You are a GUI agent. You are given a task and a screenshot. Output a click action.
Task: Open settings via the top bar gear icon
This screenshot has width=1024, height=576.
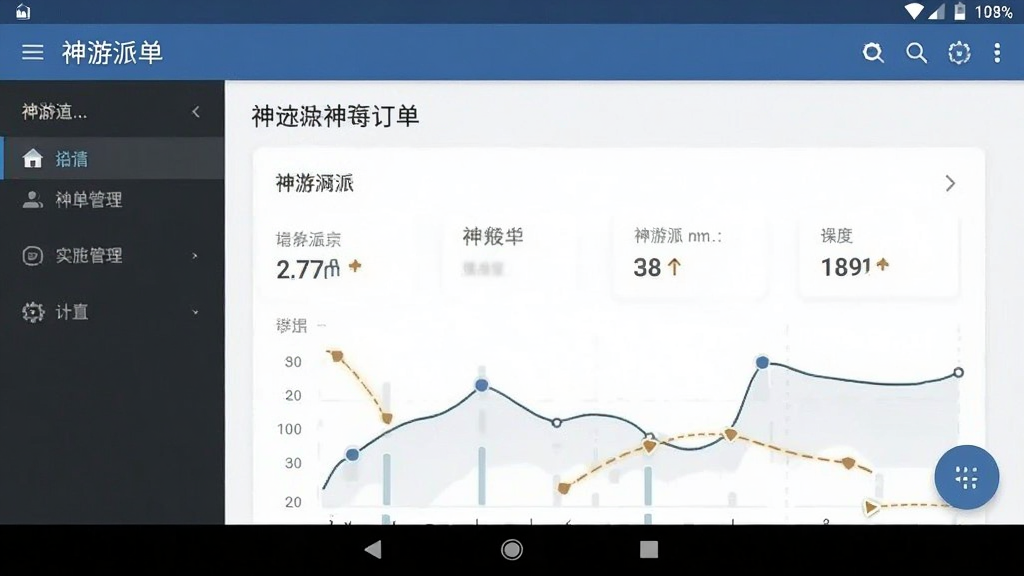959,53
